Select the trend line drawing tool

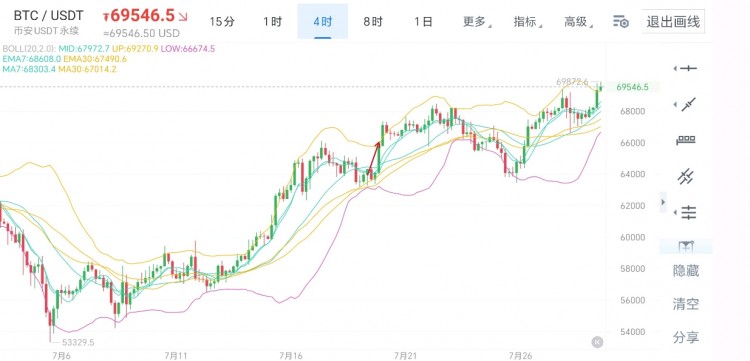(x=688, y=104)
